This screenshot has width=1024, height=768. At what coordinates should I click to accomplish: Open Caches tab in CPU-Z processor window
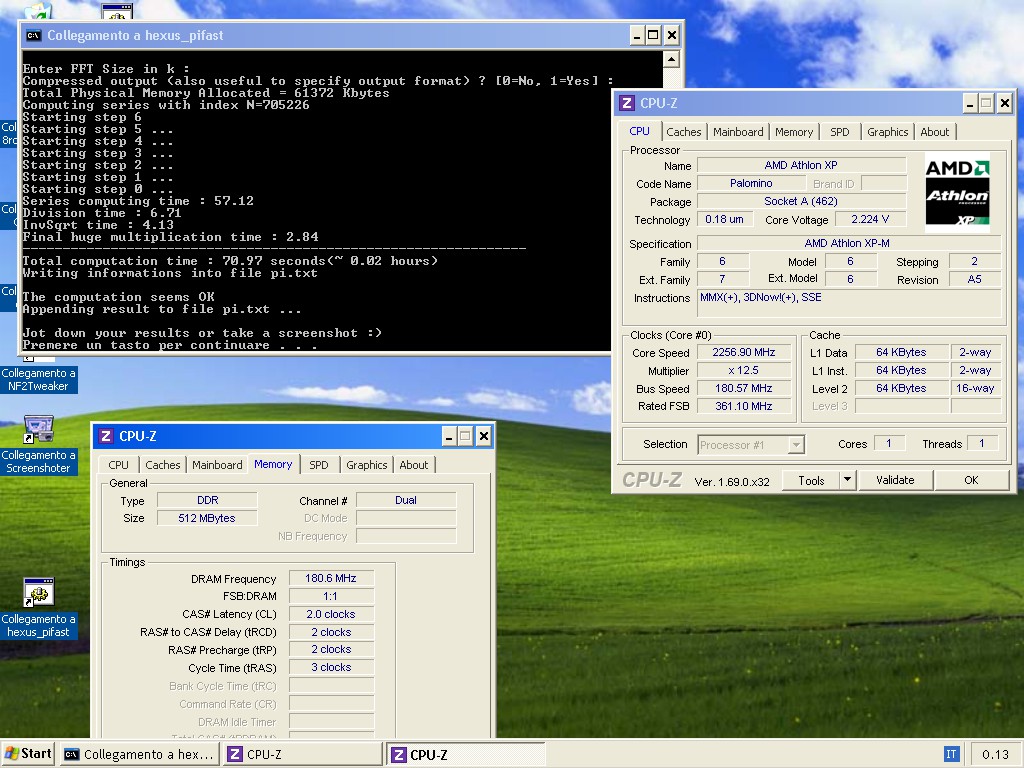[x=684, y=132]
